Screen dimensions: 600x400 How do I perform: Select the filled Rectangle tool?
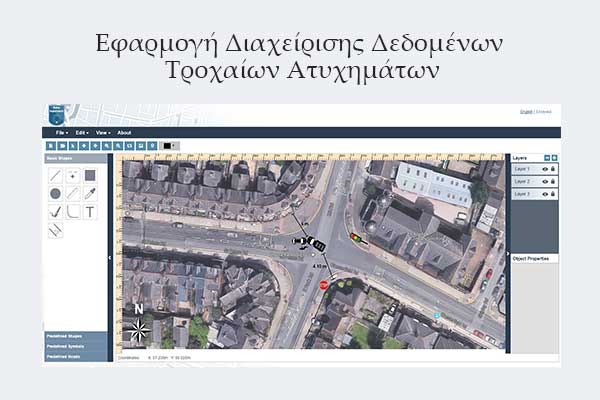click(90, 176)
